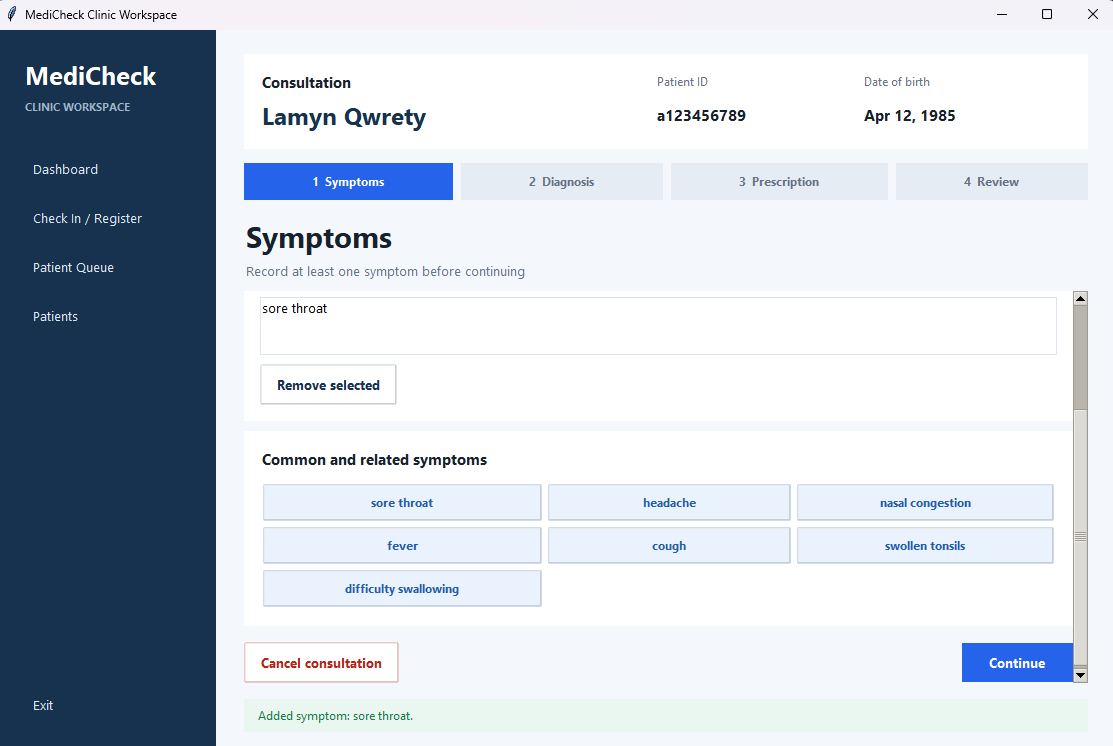Minimize the MediCheck window

point(1002,14)
